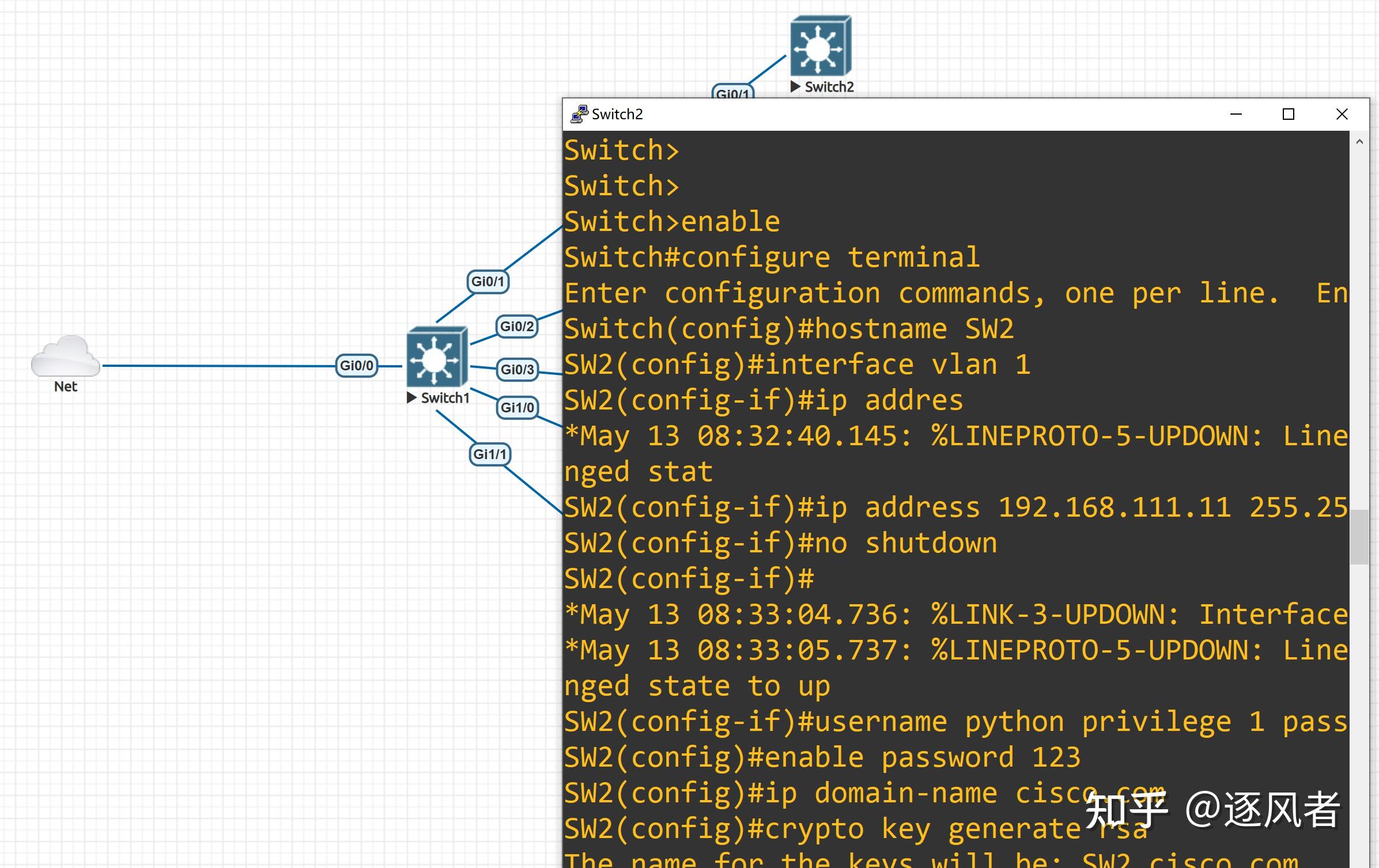Click the 'Enter configuration commands' line
Image resolution: width=1379 pixels, height=868 pixels.
pos(956,293)
